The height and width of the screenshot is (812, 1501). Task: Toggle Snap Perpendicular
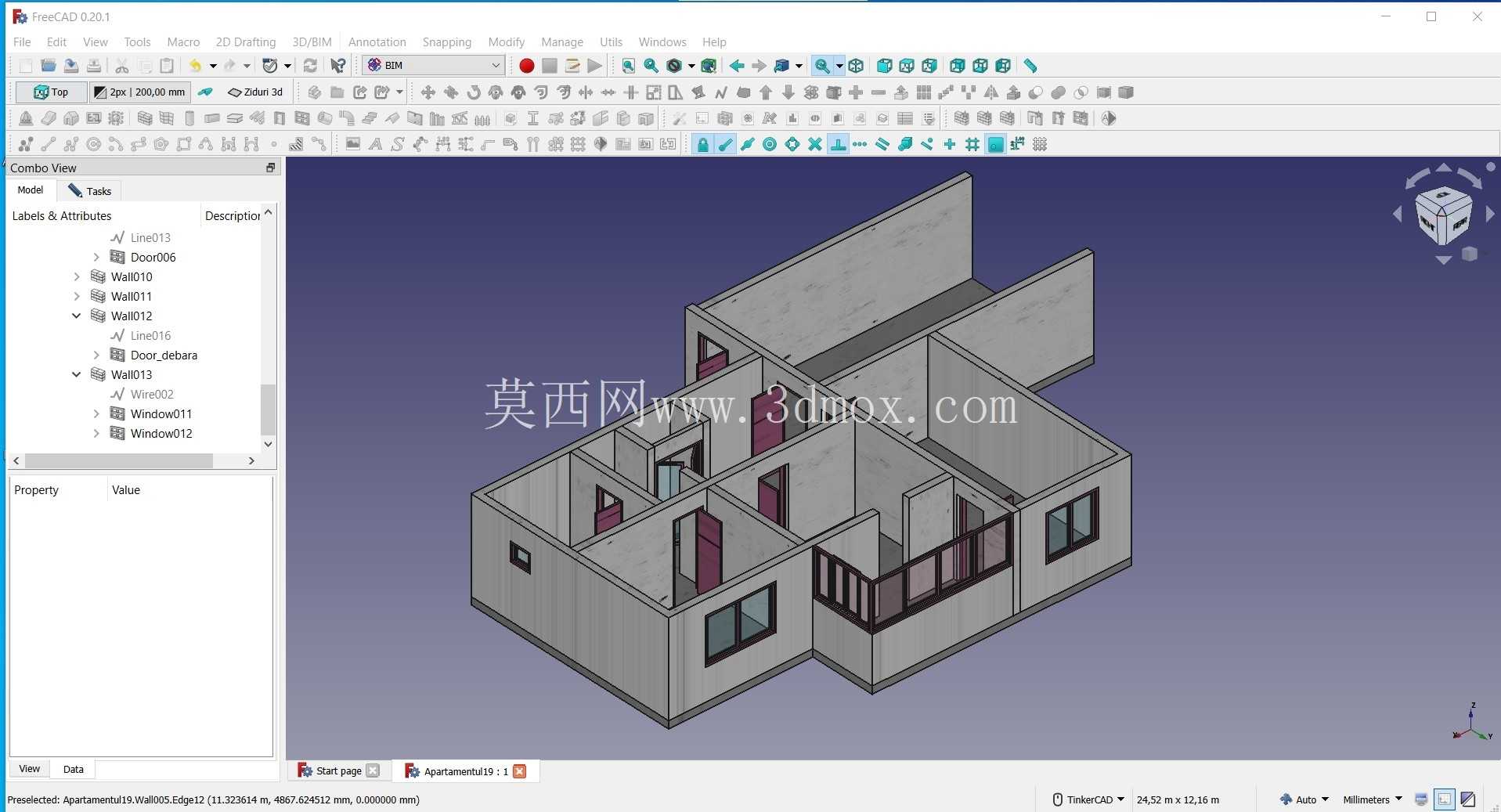838,144
